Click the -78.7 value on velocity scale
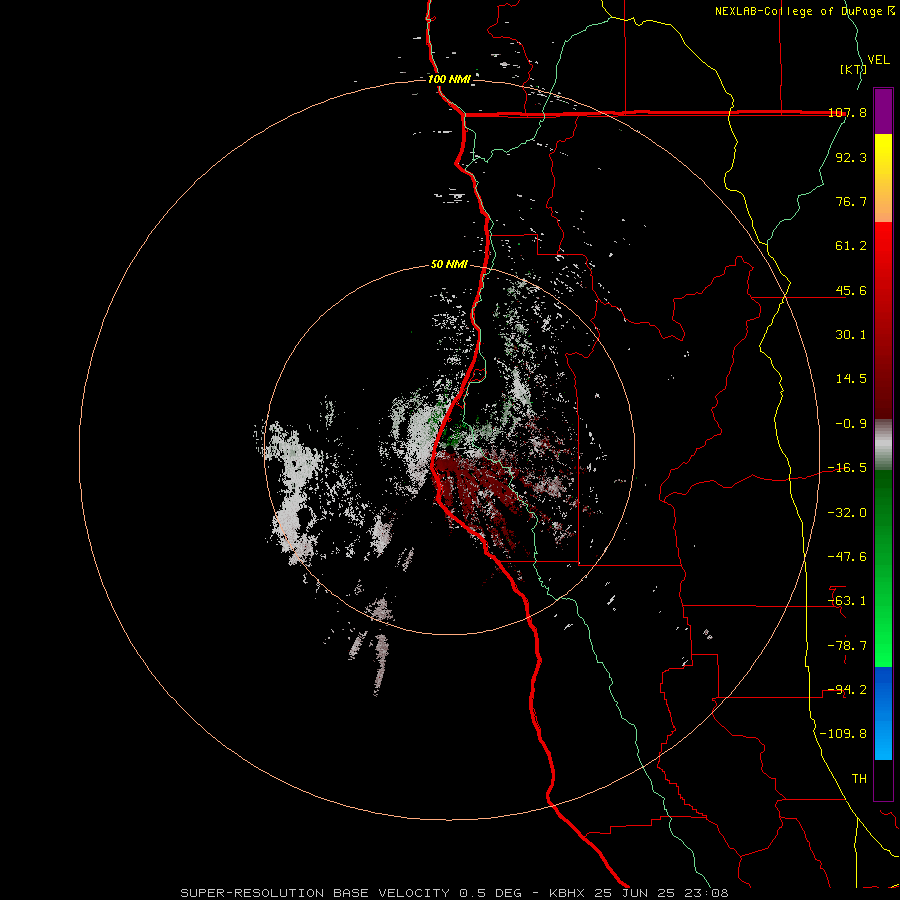This screenshot has width=900, height=900. click(847, 646)
